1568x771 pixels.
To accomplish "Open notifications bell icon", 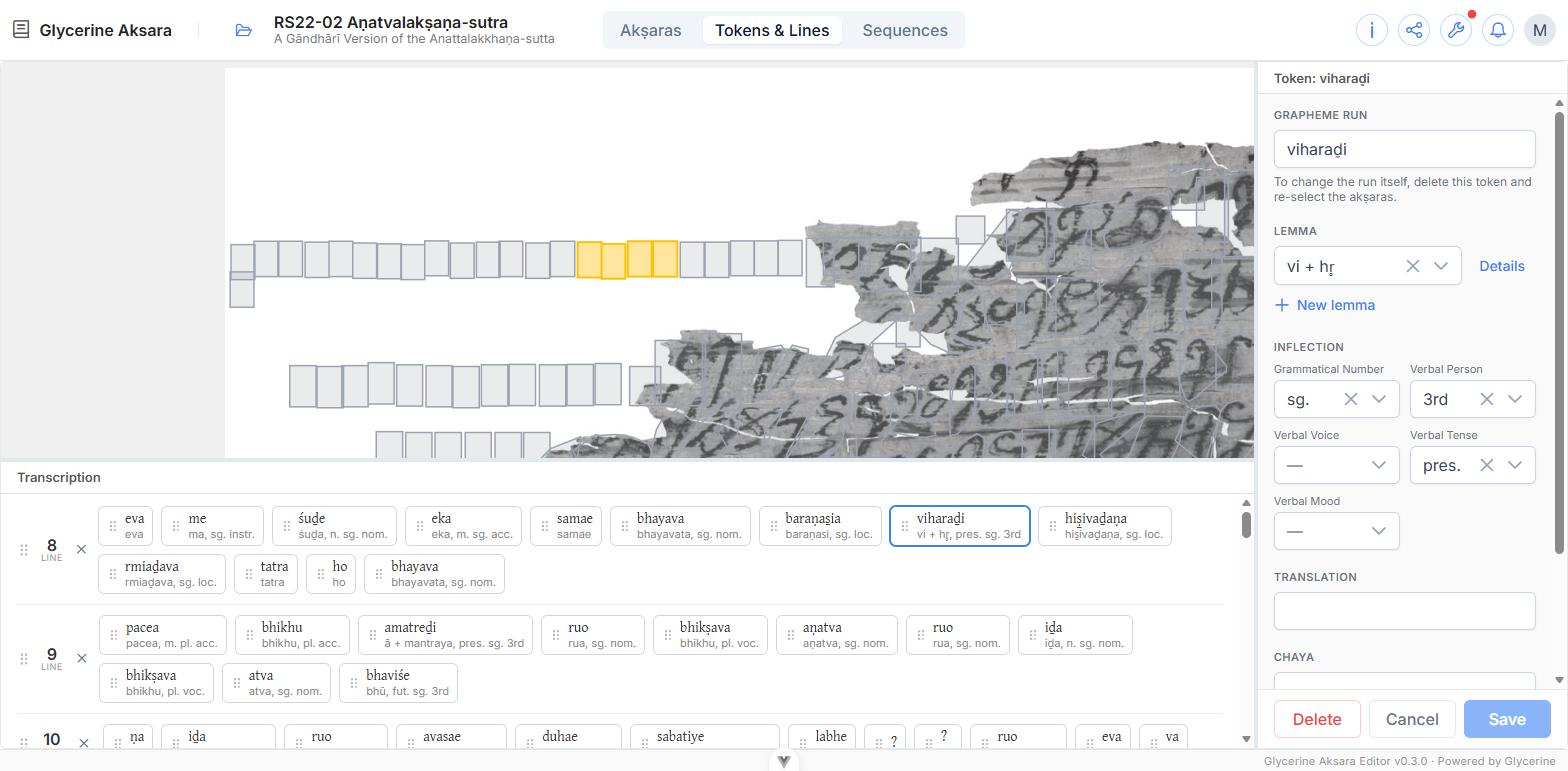I will [x=1498, y=30].
